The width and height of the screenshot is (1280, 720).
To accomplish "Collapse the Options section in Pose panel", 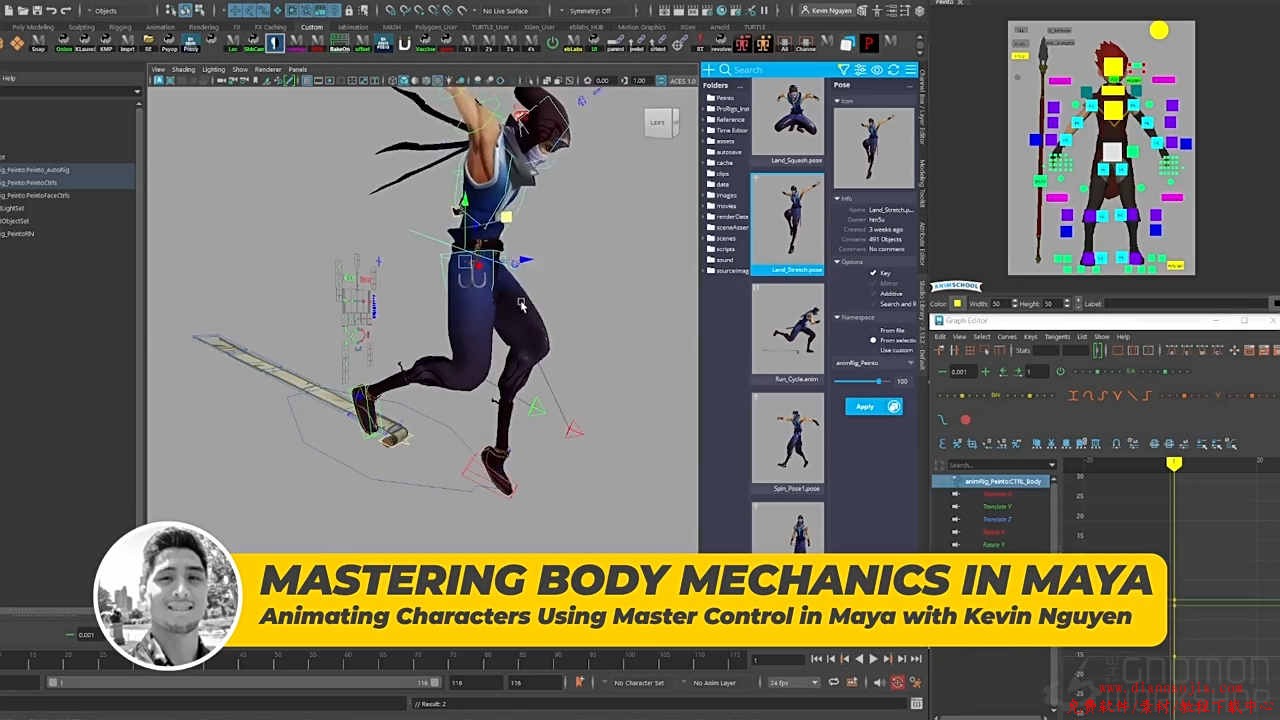I will click(x=838, y=262).
